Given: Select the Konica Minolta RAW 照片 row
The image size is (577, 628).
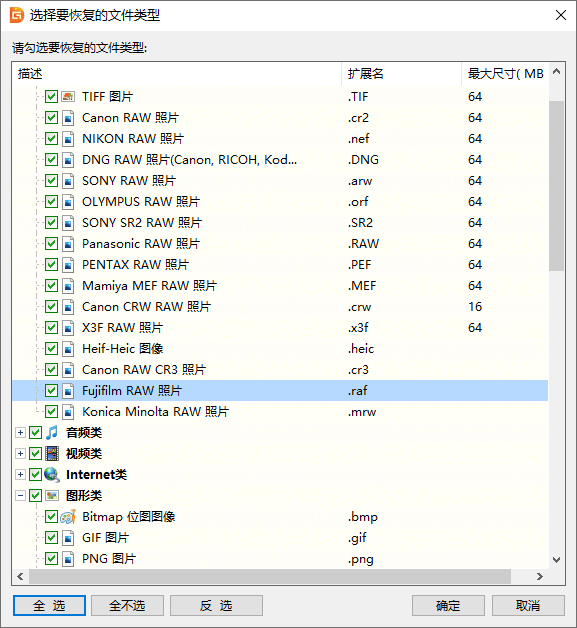Looking at the screenshot, I should click(280, 412).
